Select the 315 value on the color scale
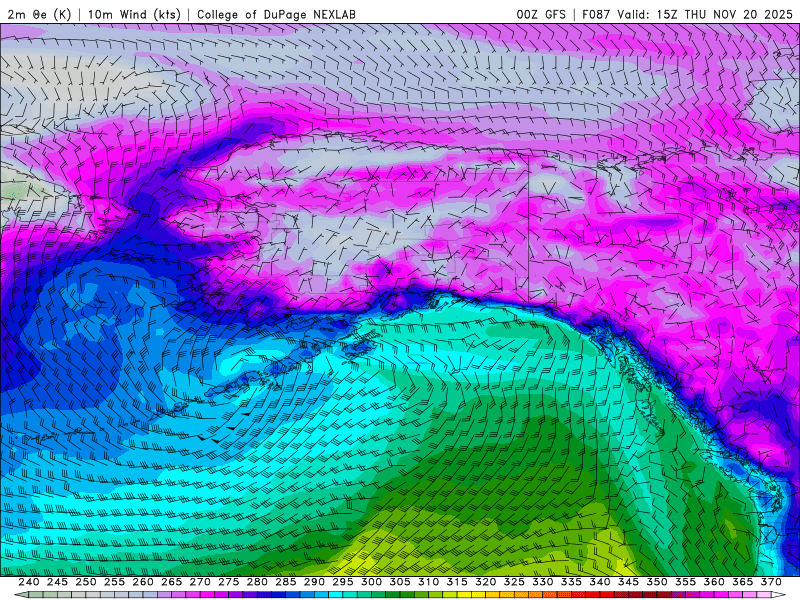This screenshot has width=800, height=600. pyautogui.click(x=457, y=582)
